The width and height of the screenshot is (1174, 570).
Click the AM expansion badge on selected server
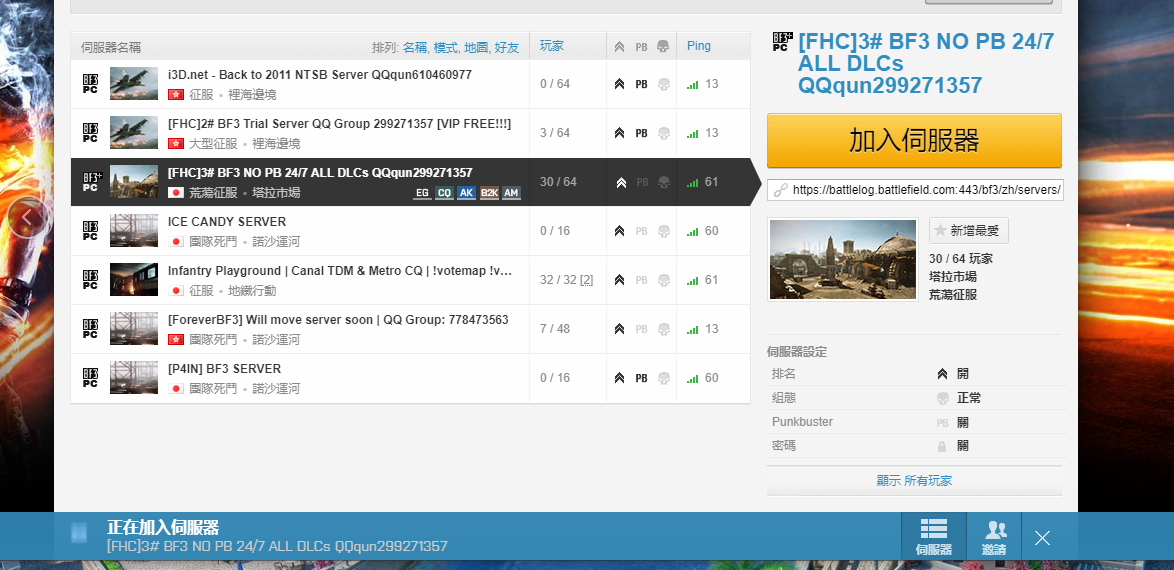pyautogui.click(x=511, y=193)
